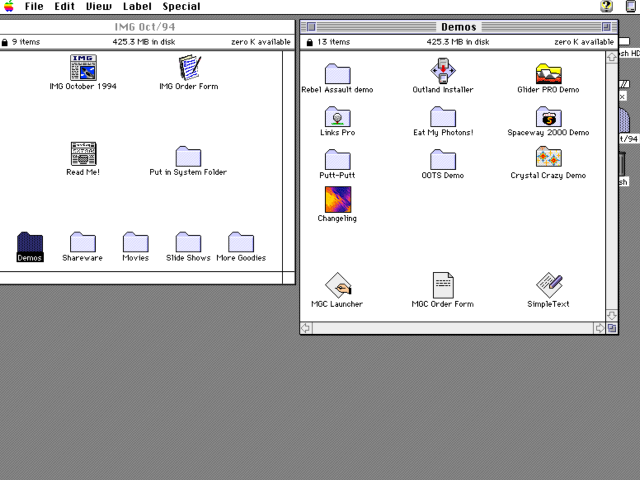This screenshot has width=640, height=480.
Task: Click the Demos window title bar
Action: [459, 27]
